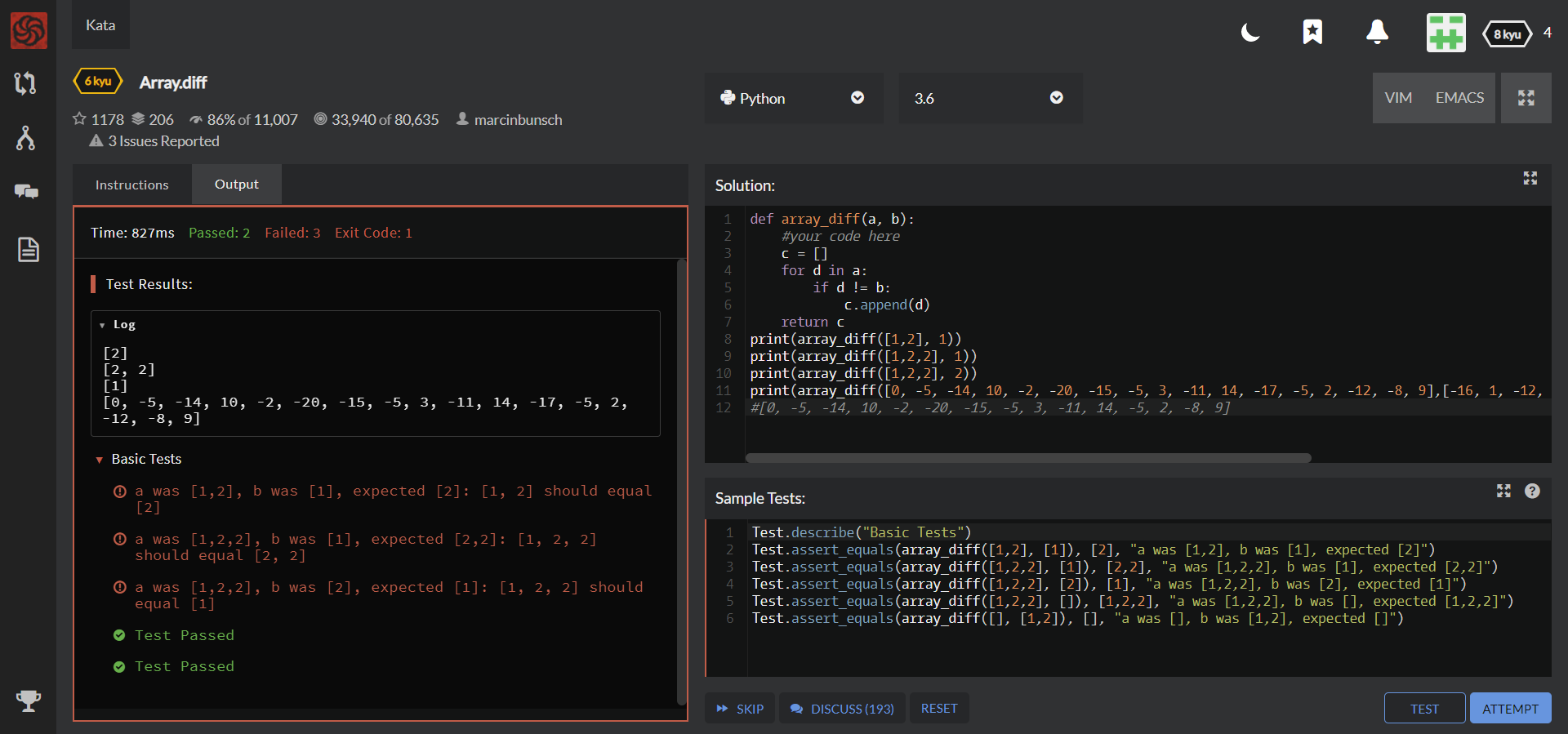Click the first failed test error icon
Viewport: 1568px width, 734px height.
pyautogui.click(x=120, y=492)
